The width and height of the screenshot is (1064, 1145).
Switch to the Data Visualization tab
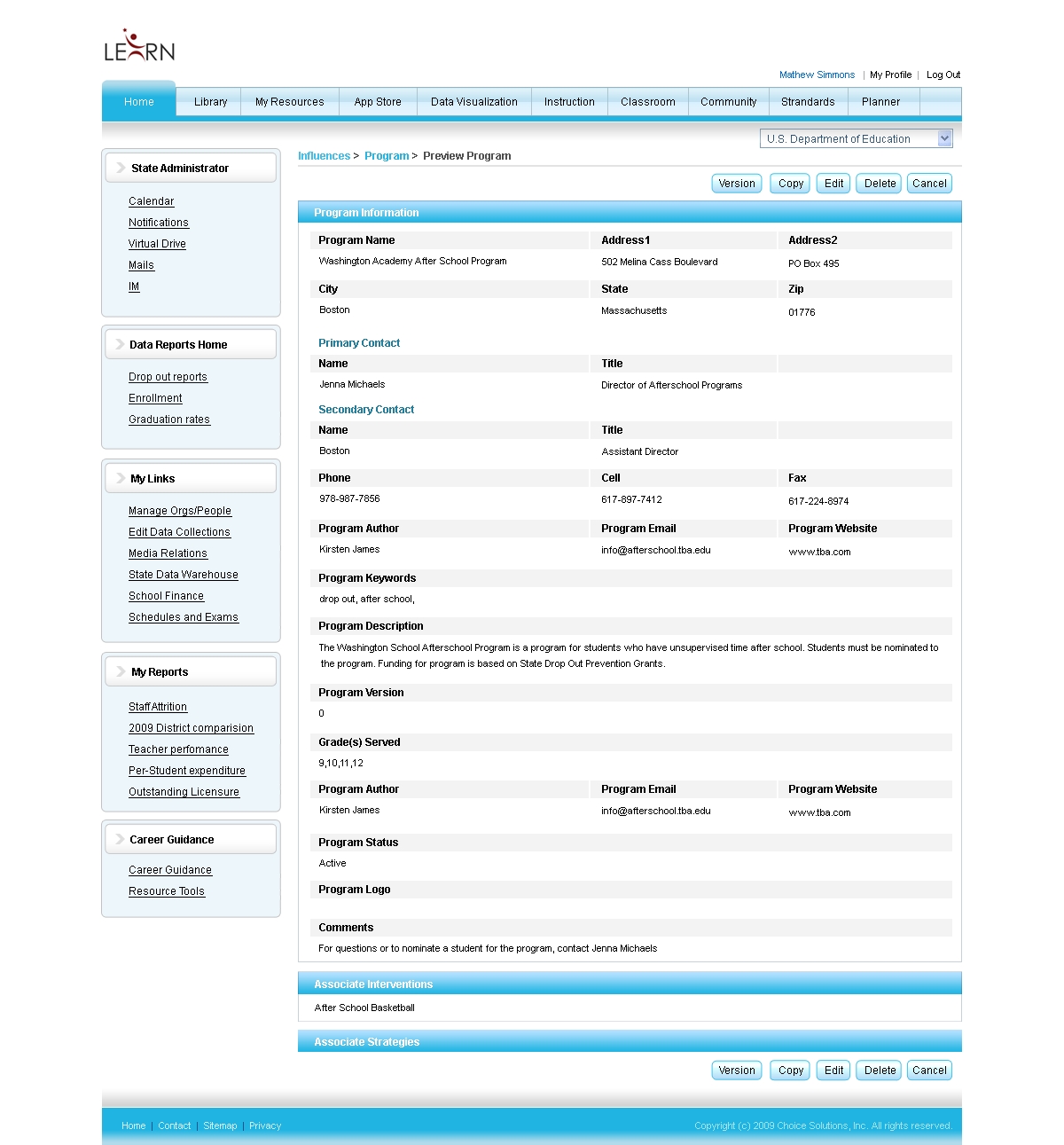coord(474,102)
